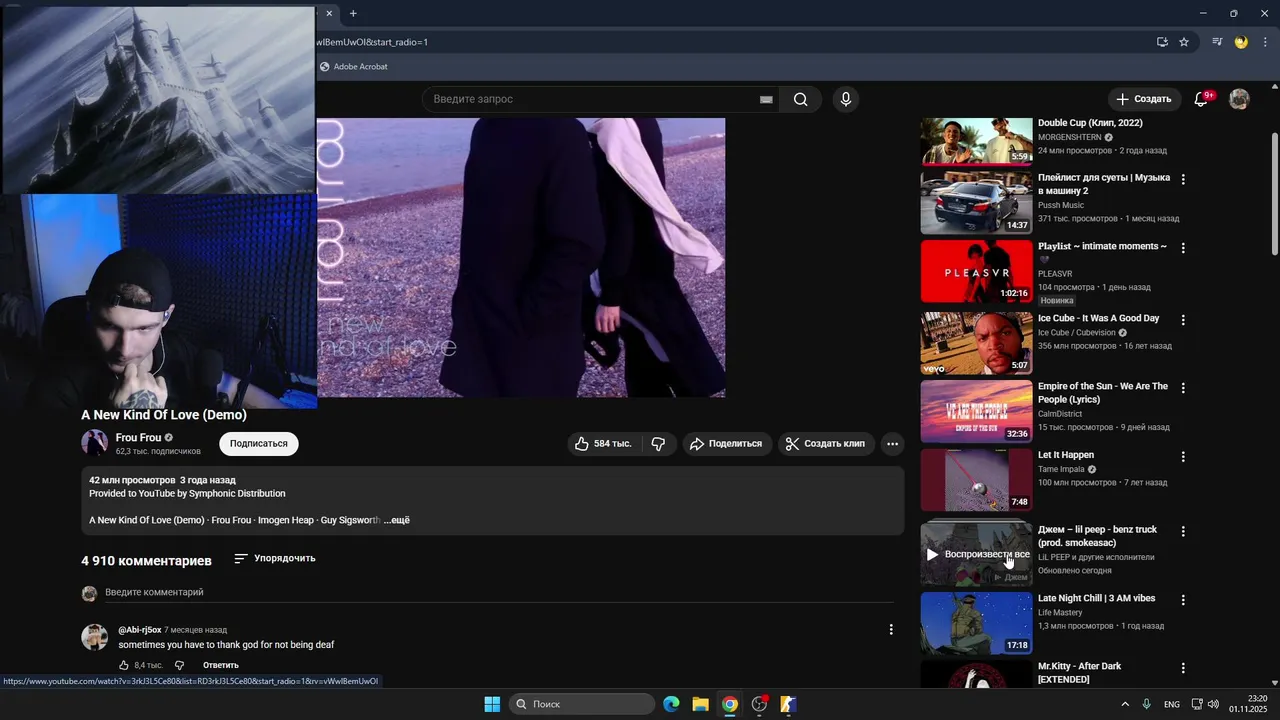Like the video with 584 тыс.

coord(603,443)
